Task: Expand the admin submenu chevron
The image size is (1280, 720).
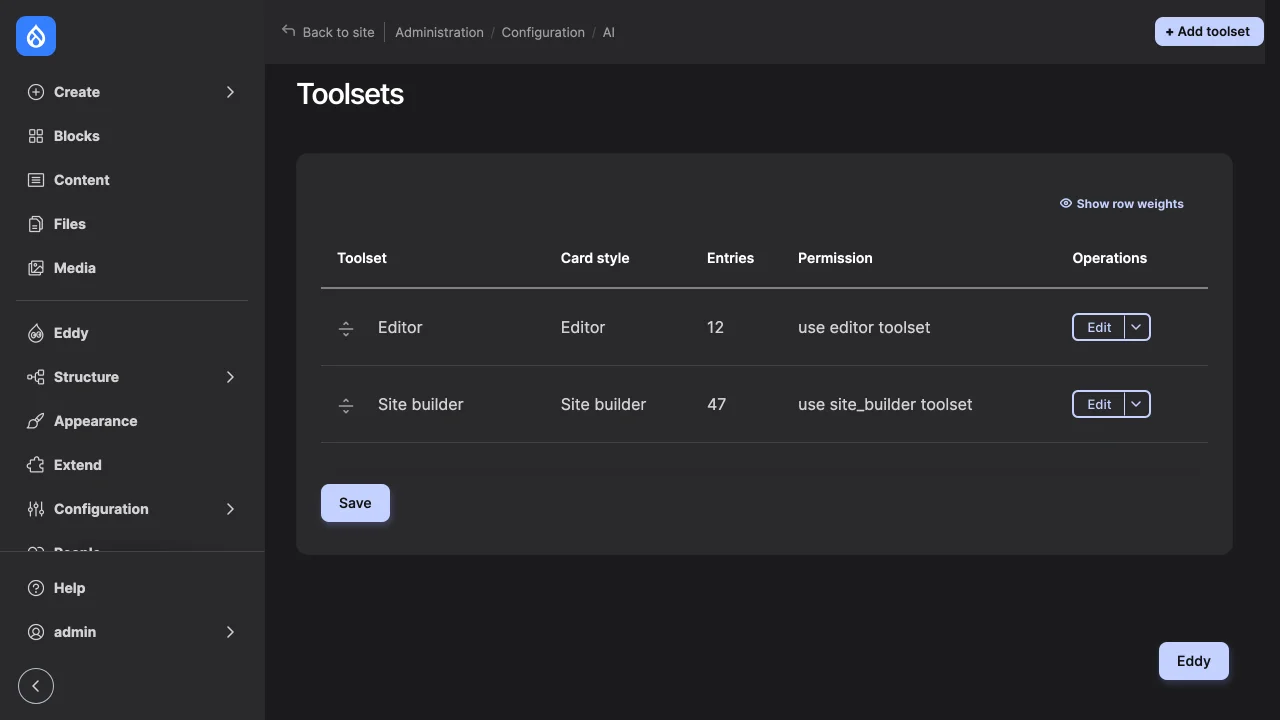Action: [x=230, y=632]
